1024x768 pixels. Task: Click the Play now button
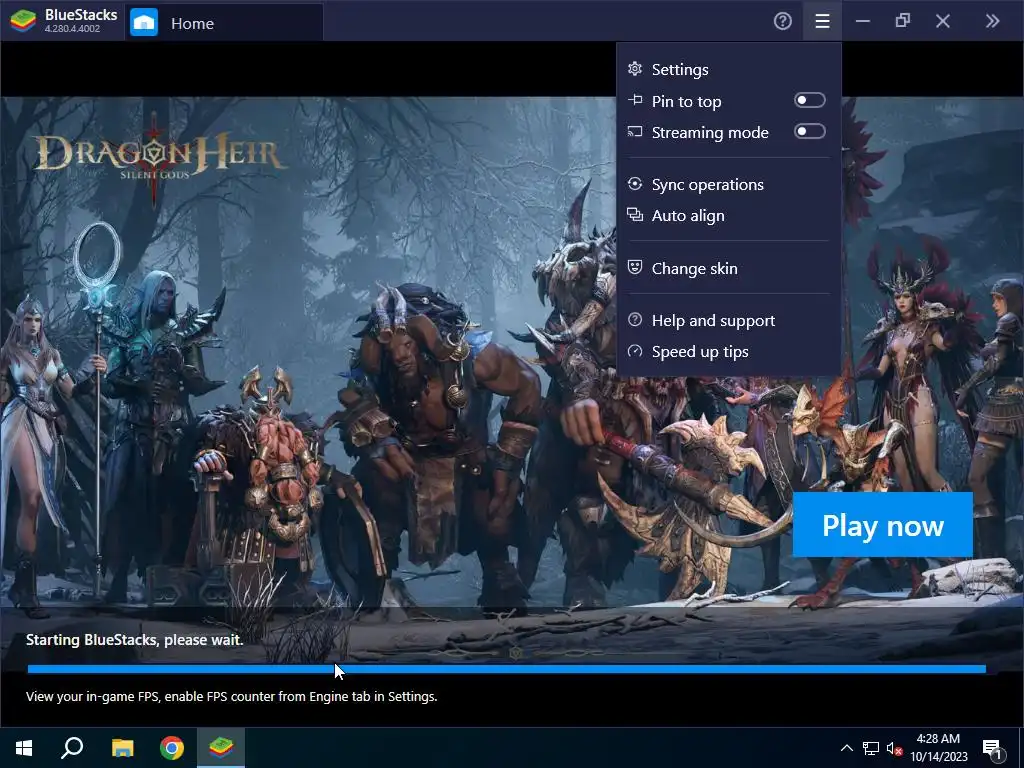[882, 525]
